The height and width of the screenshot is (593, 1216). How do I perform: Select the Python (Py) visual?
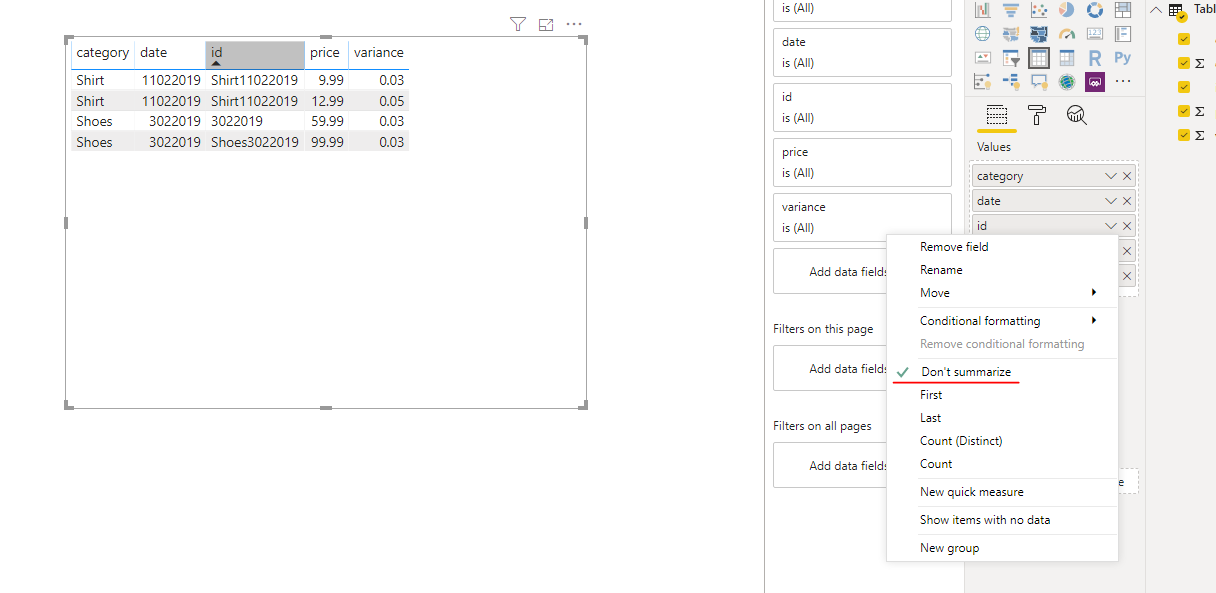pos(1123,58)
